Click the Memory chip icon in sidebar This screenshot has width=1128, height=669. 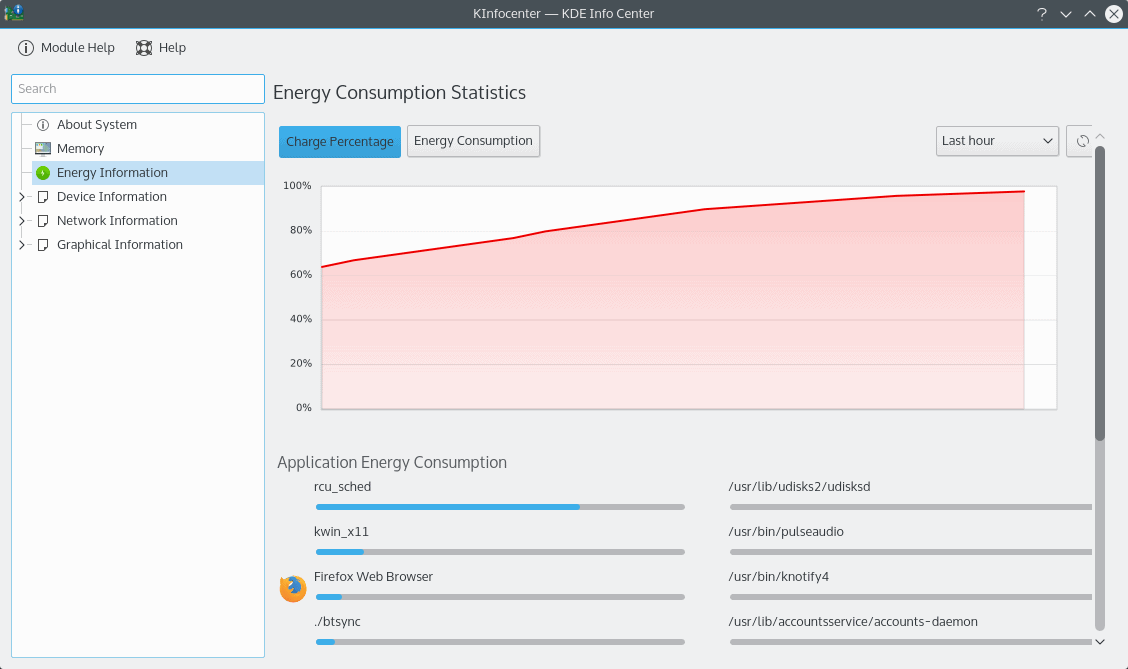click(43, 149)
